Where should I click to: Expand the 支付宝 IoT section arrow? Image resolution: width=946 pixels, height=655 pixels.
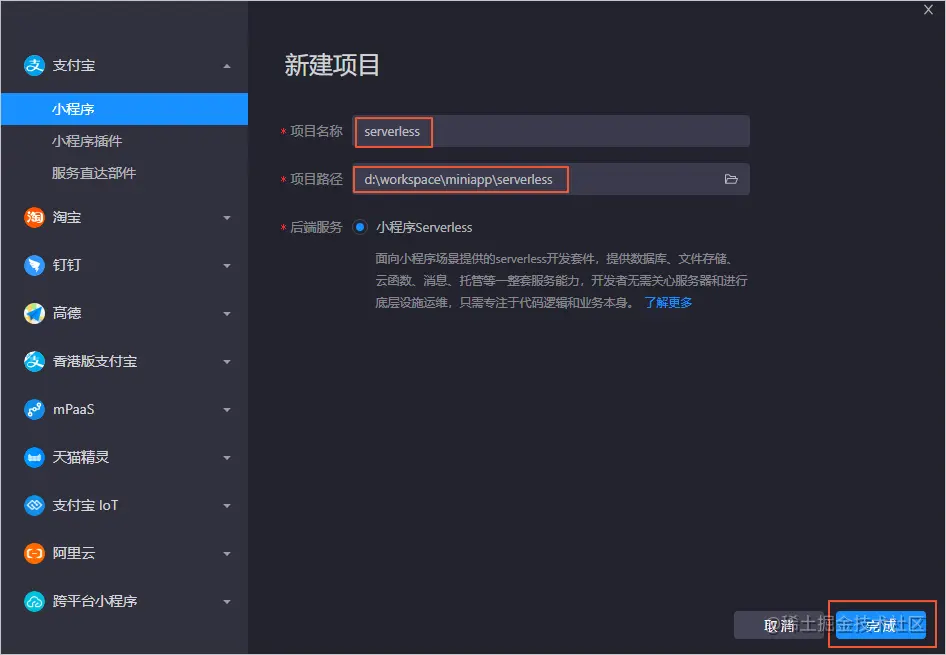pyautogui.click(x=227, y=506)
